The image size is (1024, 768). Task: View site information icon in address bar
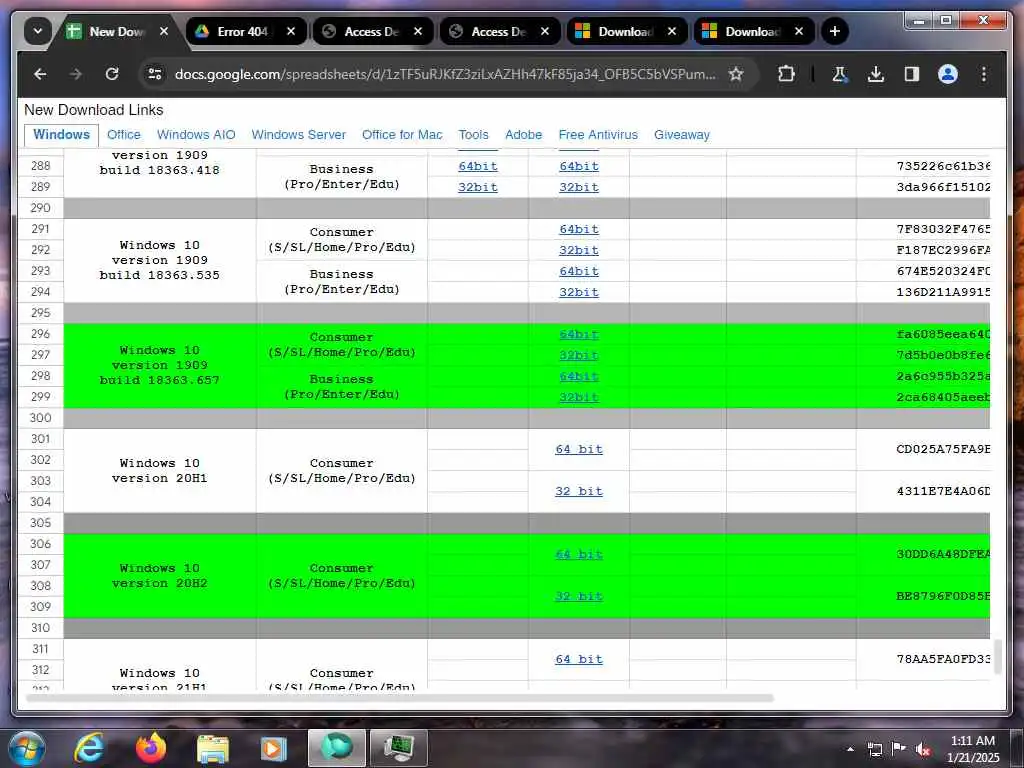155,74
